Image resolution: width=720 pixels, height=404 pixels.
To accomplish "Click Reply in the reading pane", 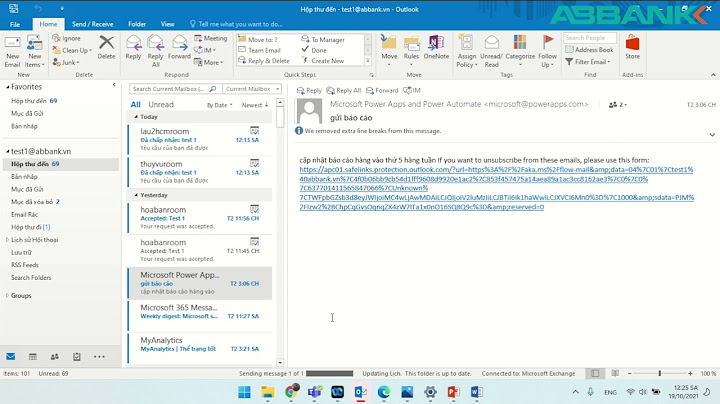I will pos(309,90).
